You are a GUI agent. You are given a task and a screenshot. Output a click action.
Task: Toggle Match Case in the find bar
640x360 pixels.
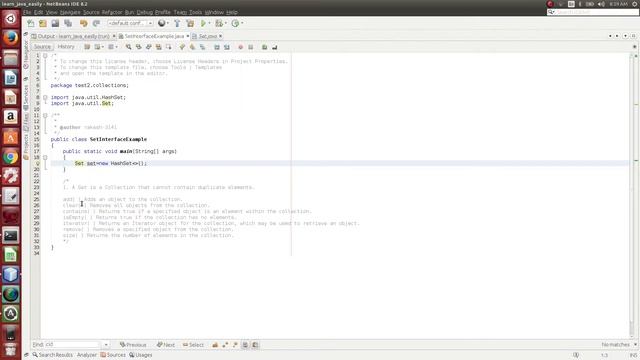pos(215,345)
